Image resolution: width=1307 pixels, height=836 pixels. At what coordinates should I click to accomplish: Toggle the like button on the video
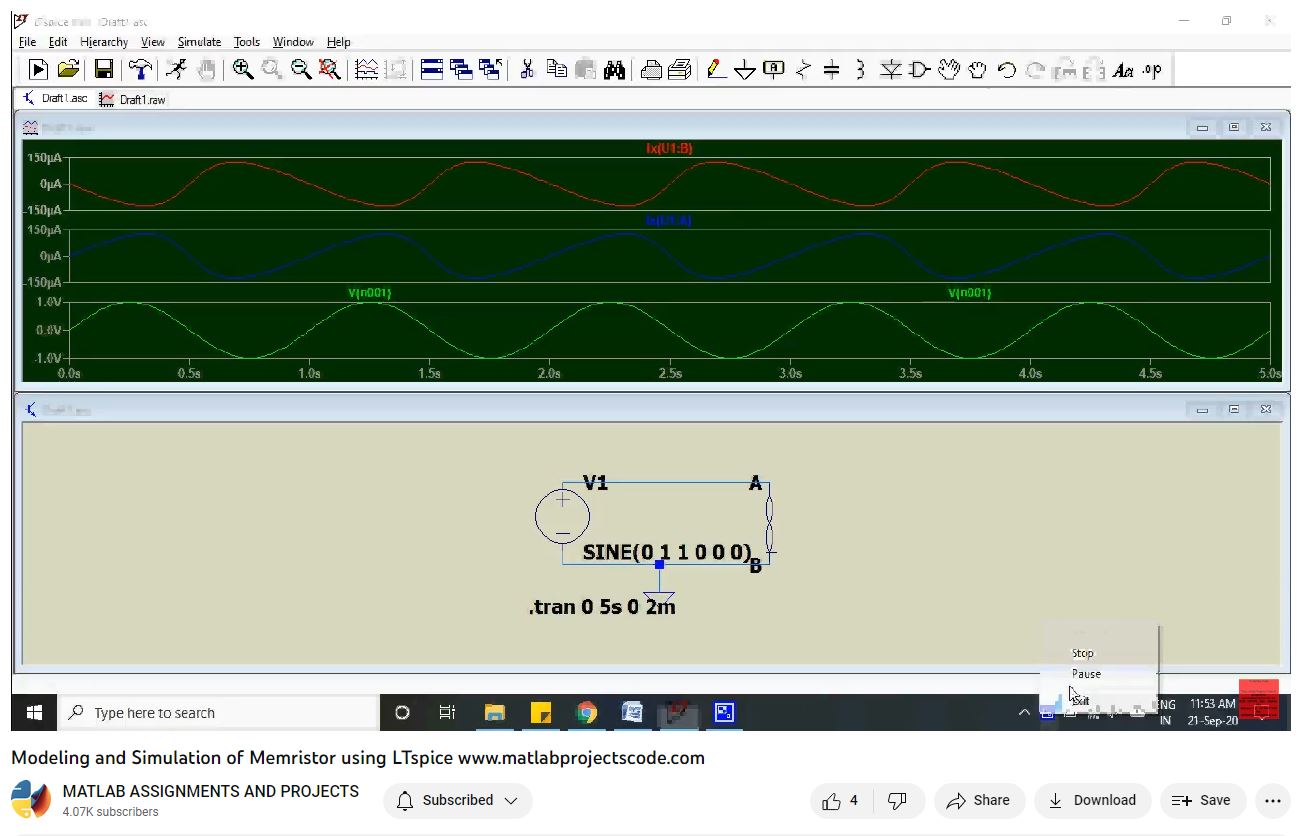pyautogui.click(x=840, y=801)
